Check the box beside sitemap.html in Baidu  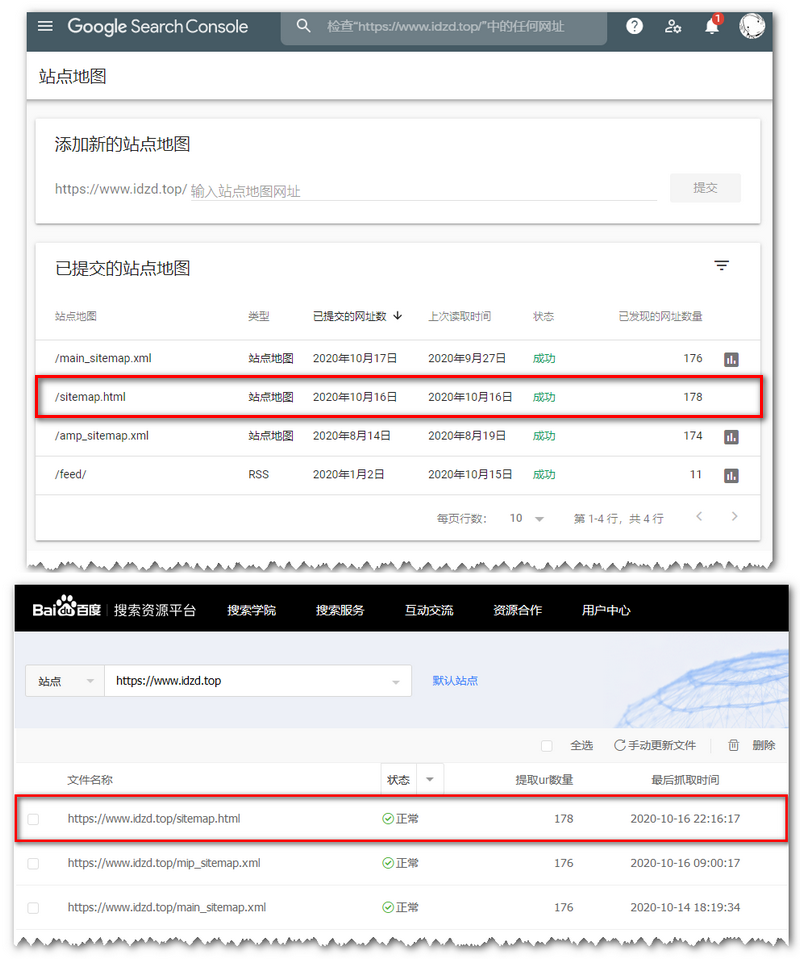(33, 817)
